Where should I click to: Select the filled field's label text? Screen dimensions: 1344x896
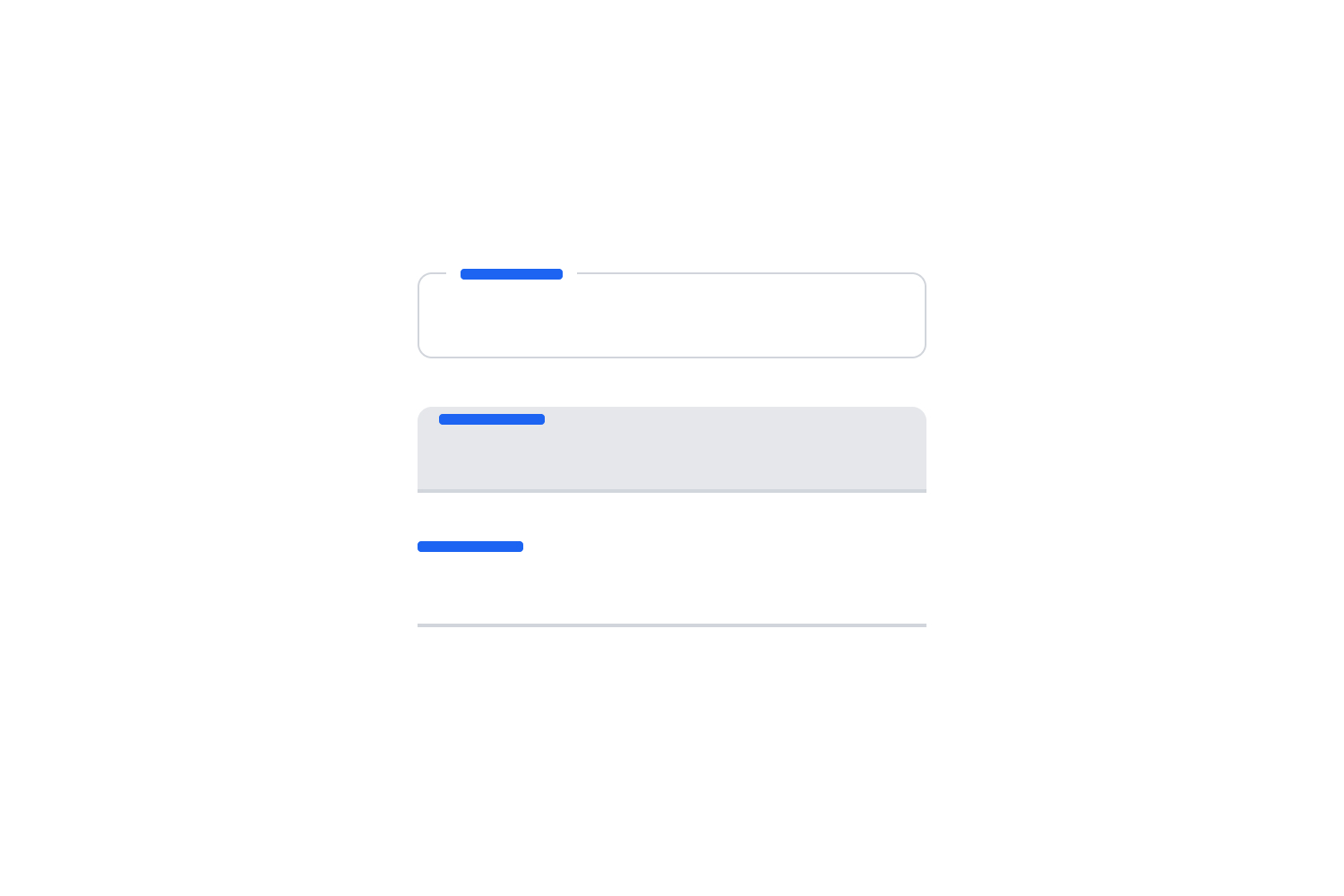(492, 419)
